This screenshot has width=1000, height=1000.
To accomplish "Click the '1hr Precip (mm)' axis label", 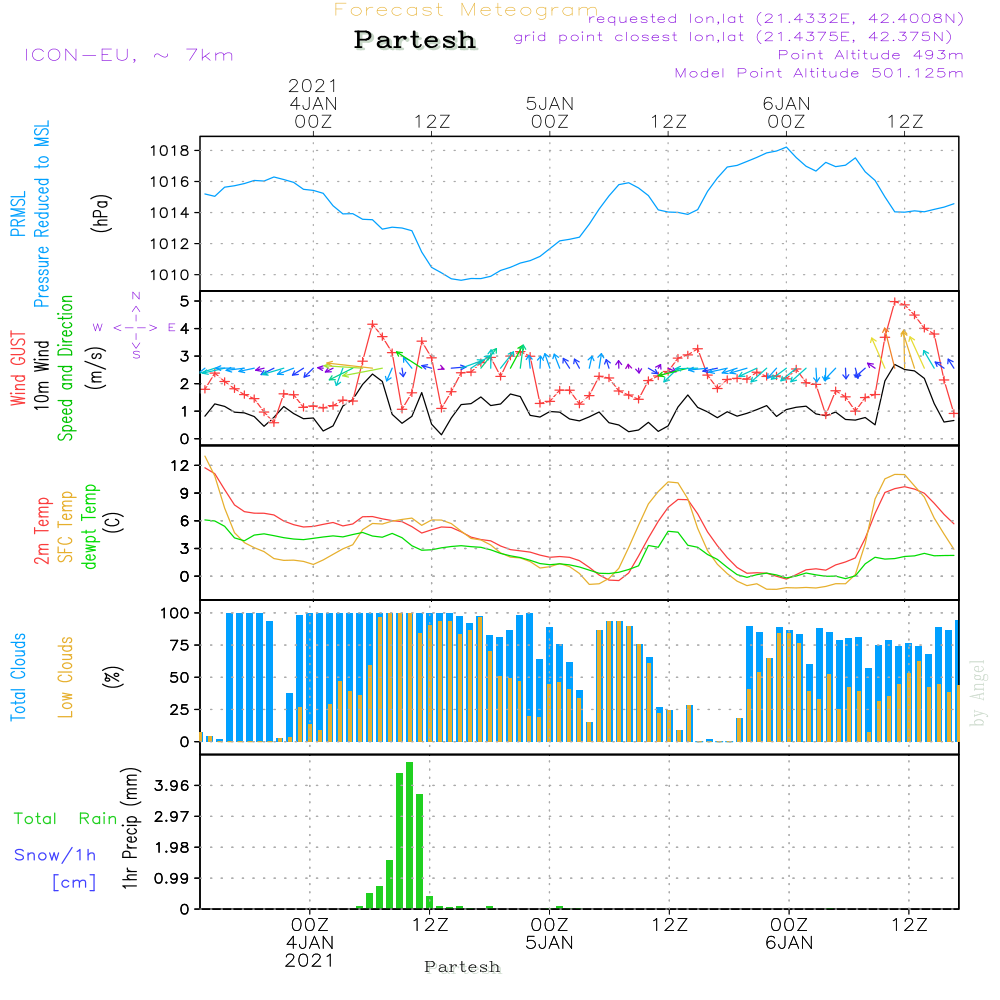I will (130, 828).
